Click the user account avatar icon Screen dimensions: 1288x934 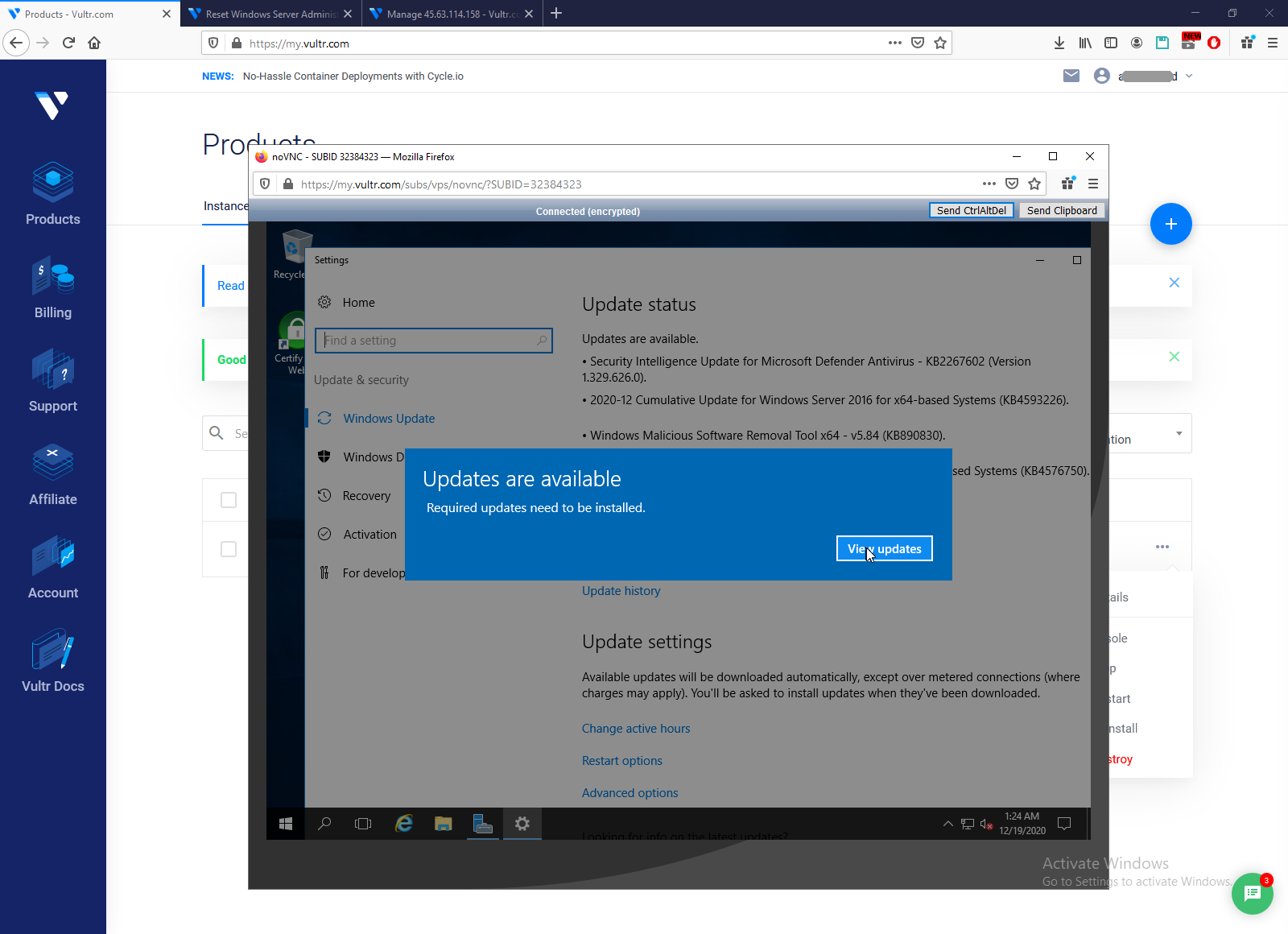[1102, 76]
